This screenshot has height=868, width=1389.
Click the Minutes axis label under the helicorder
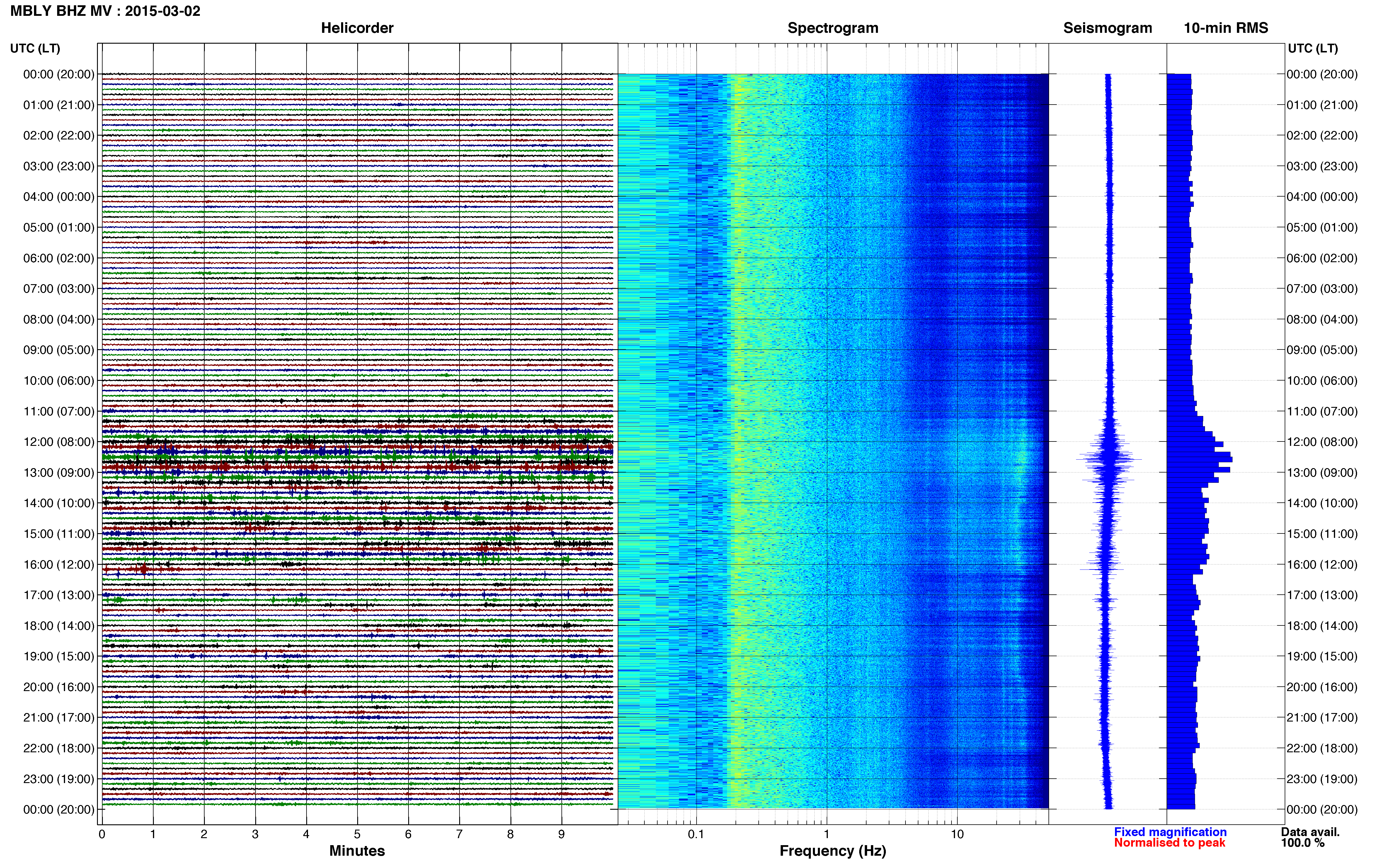point(357,851)
